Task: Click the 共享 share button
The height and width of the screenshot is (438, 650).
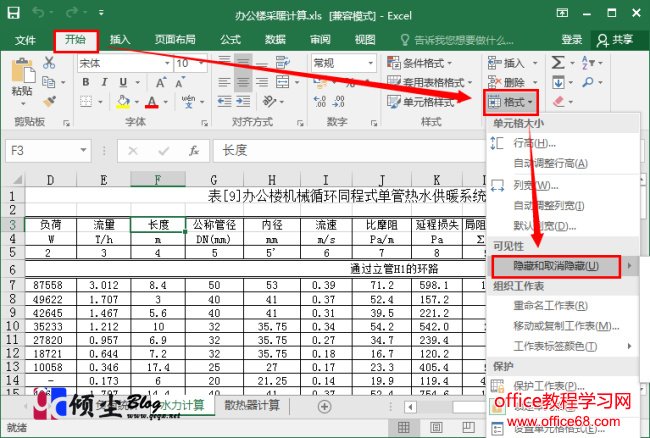Action: click(x=615, y=40)
